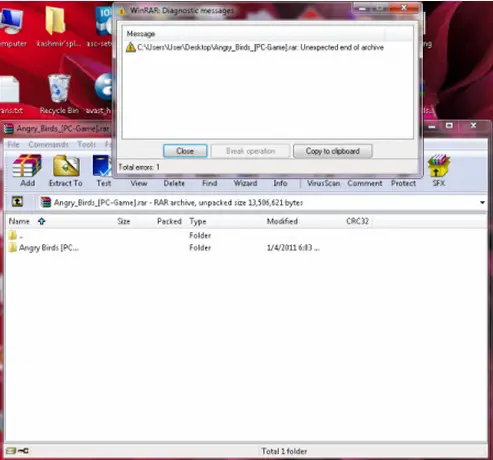Click the 1/4/2011 modified date cell

(293, 248)
